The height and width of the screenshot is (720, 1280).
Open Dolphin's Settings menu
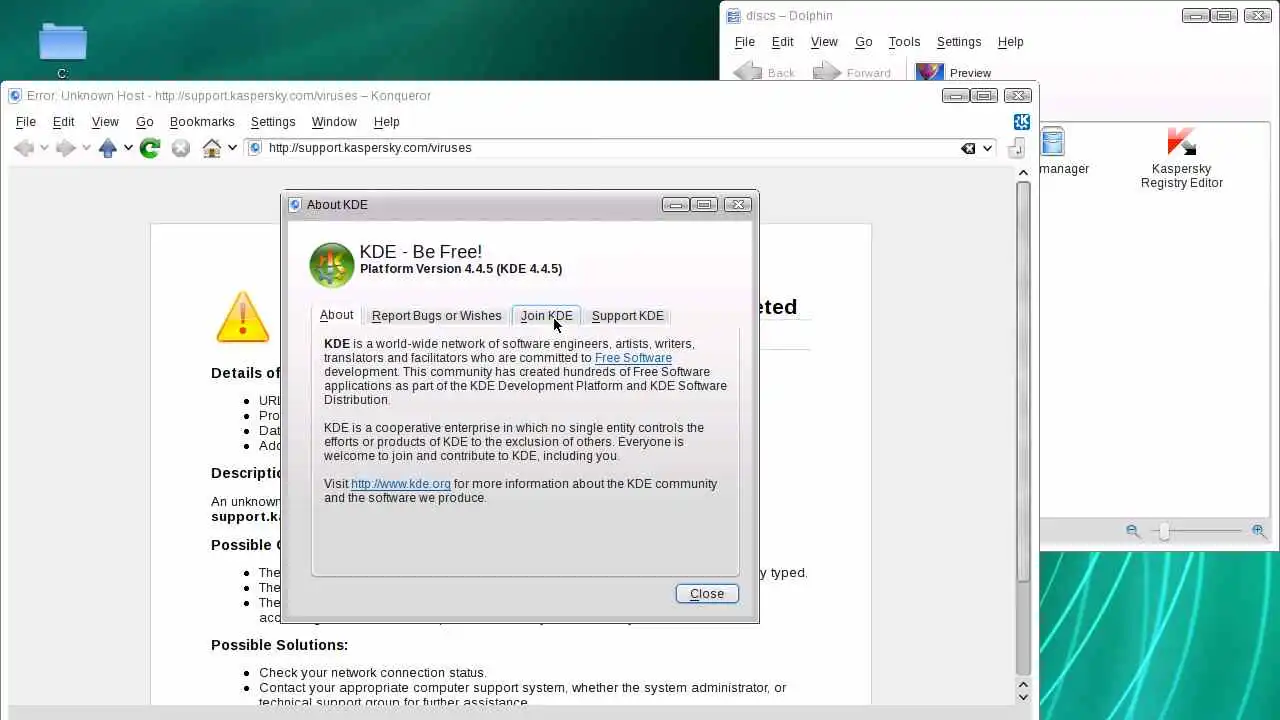tap(958, 42)
